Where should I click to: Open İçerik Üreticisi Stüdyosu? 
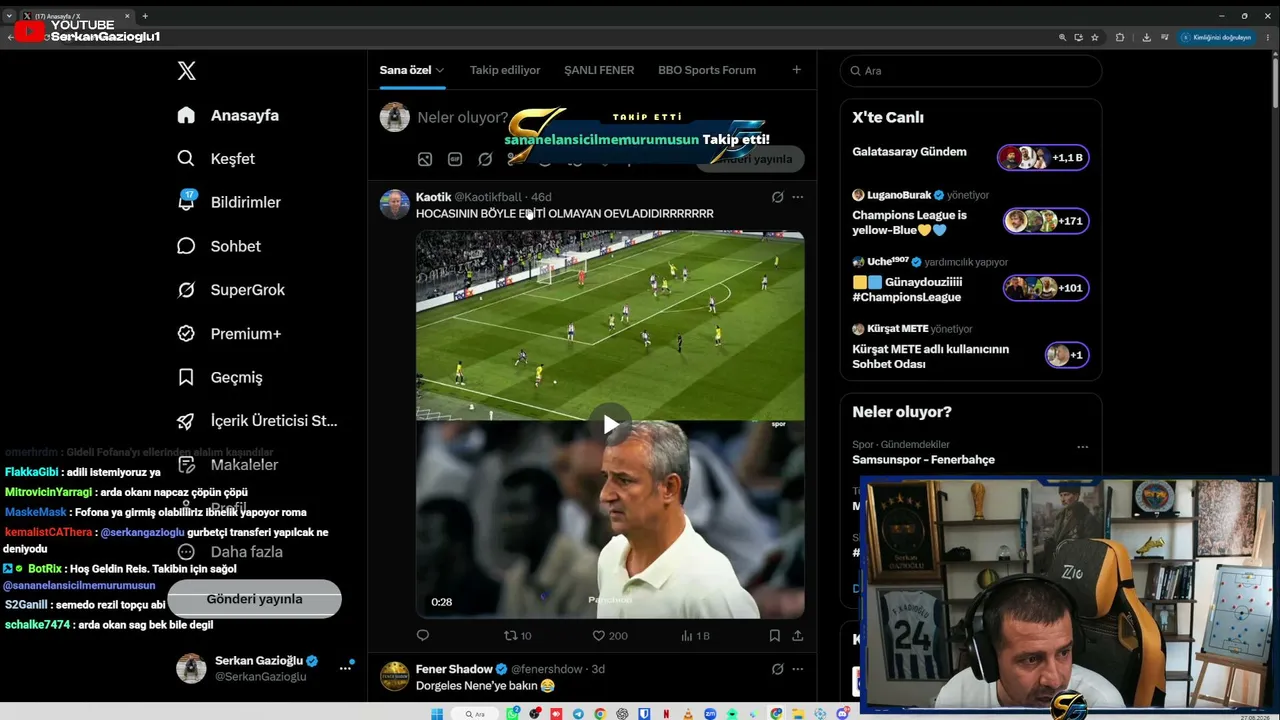(257, 421)
